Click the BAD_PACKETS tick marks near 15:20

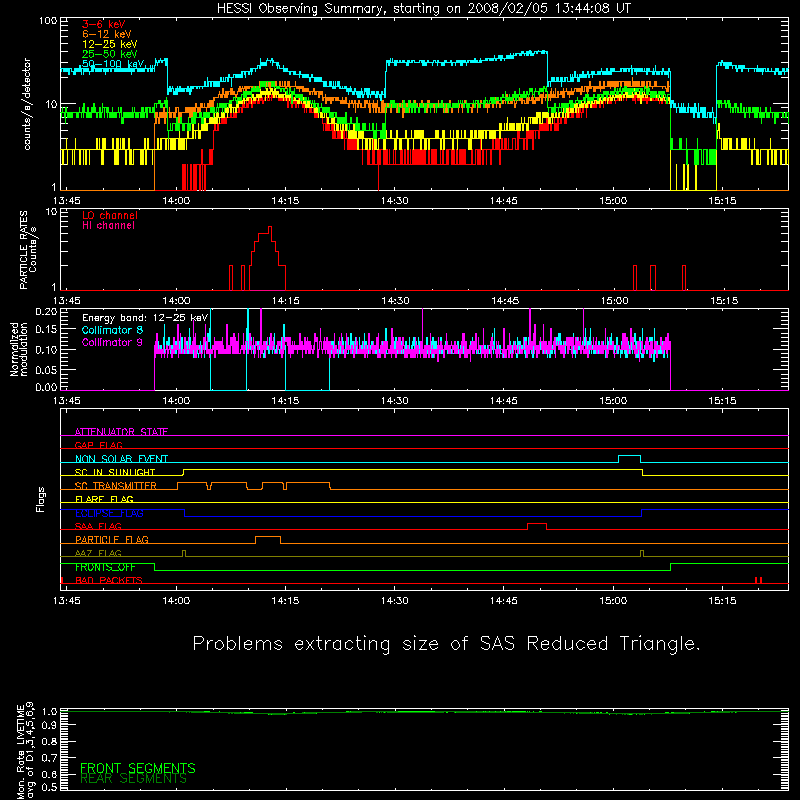tap(759, 580)
